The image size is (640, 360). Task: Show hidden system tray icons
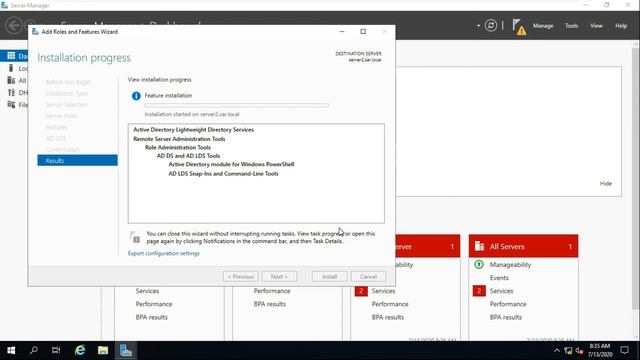[x=557, y=351]
